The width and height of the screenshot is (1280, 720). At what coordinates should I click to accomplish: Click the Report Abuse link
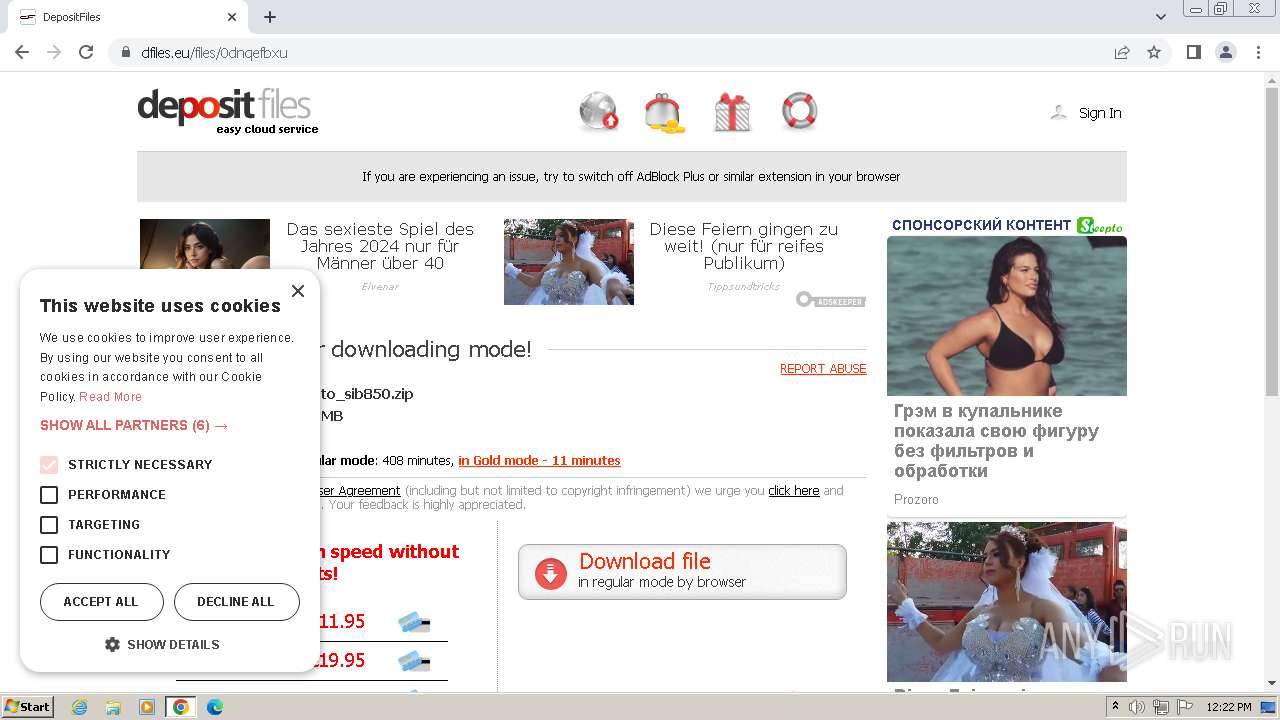click(823, 369)
